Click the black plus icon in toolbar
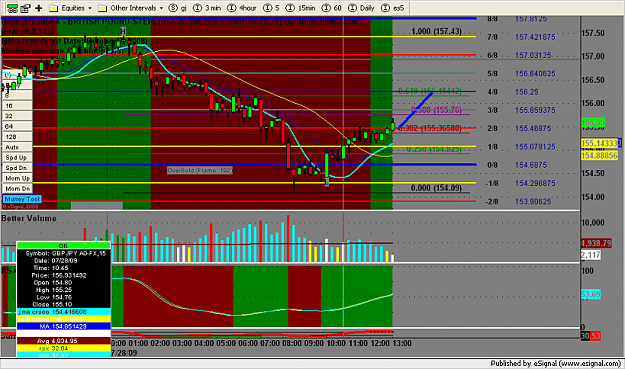This screenshot has height=369, width=625. [39, 8]
